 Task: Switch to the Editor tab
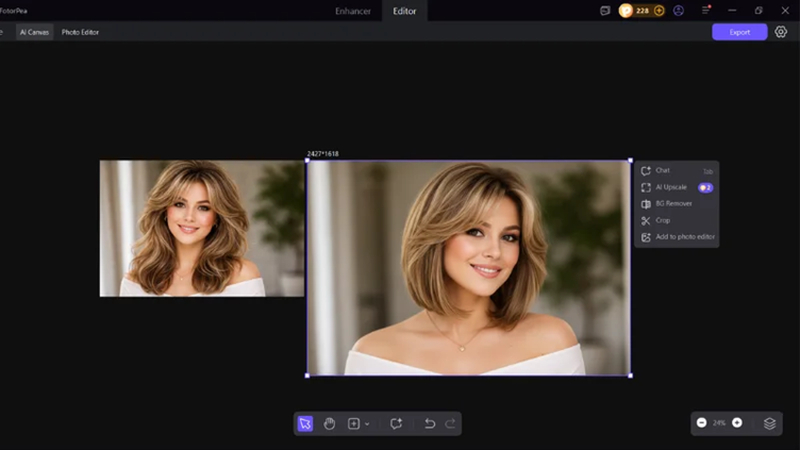click(x=405, y=11)
